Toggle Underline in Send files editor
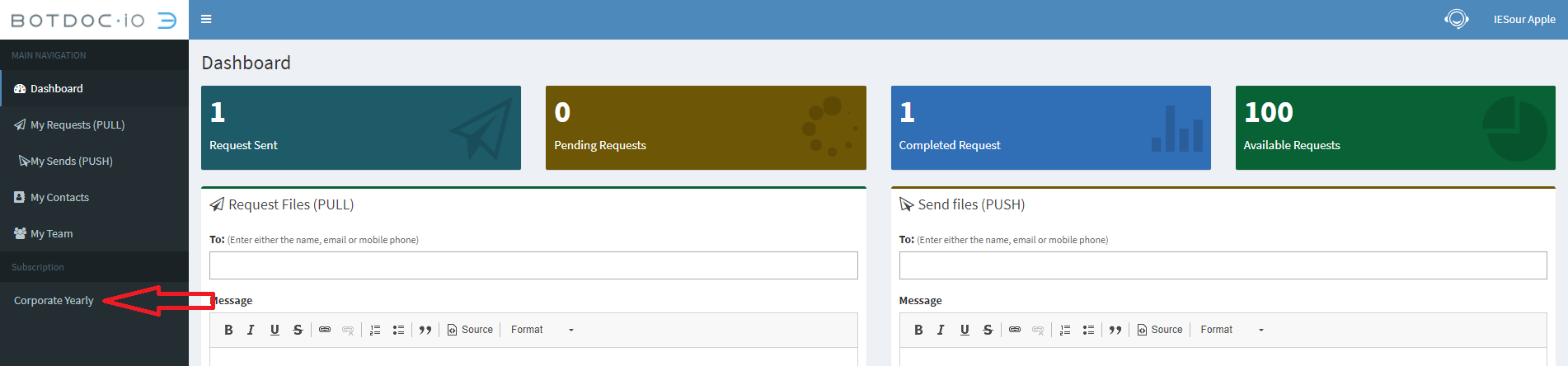Viewport: 1568px width, 366px height. tap(965, 330)
